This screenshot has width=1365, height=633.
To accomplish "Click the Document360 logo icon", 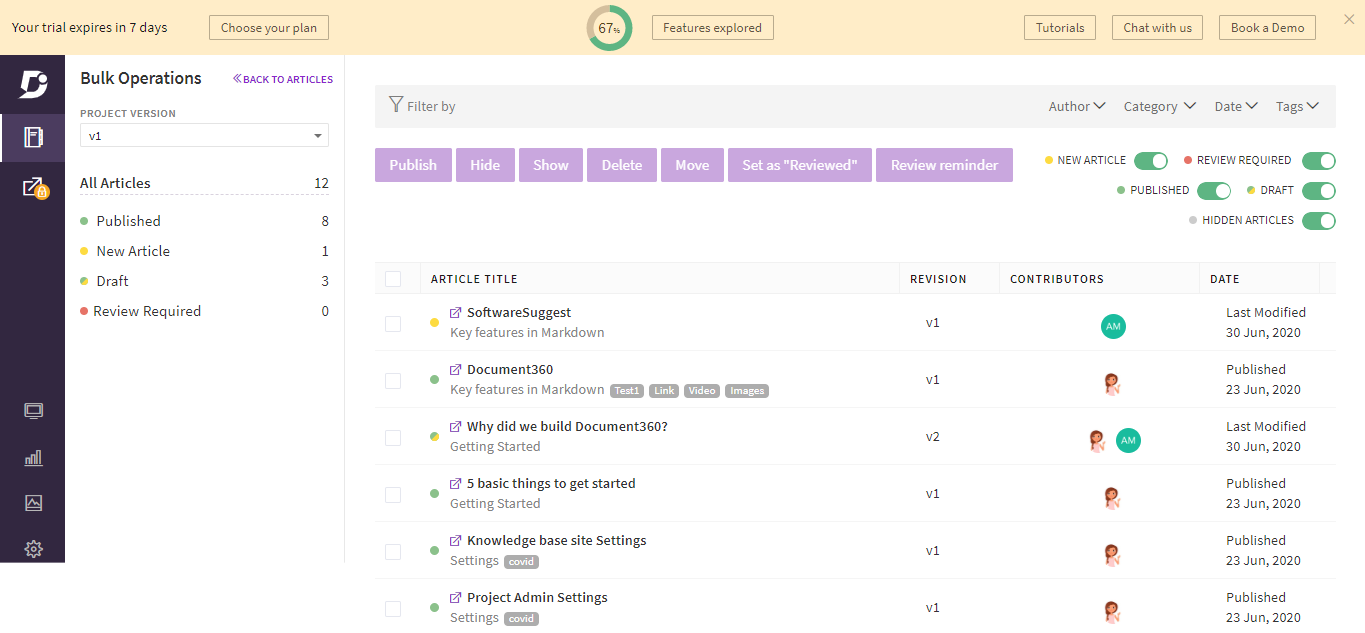I will 32,85.
